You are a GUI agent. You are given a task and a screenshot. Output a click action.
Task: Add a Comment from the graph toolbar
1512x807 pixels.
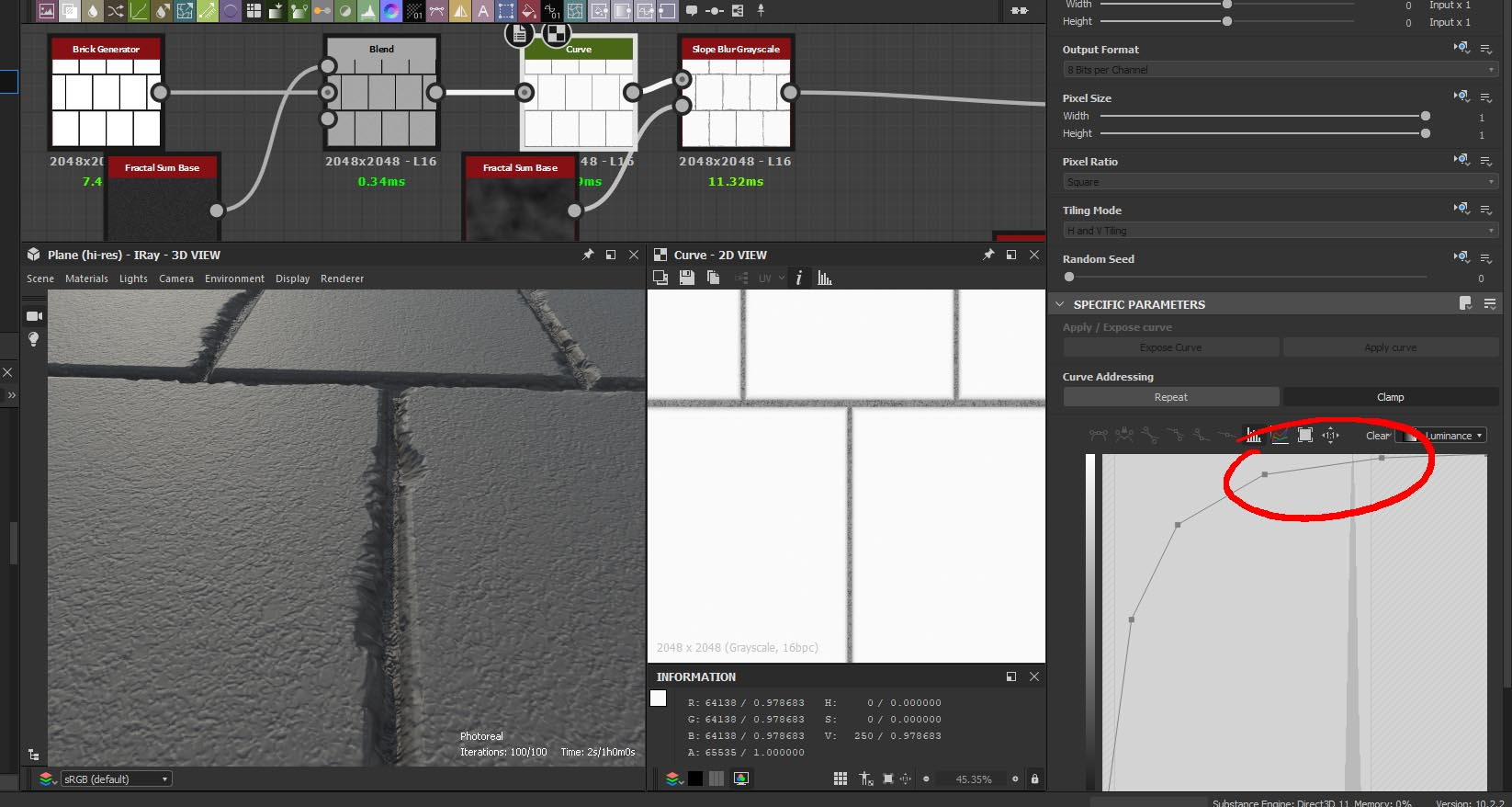click(692, 11)
